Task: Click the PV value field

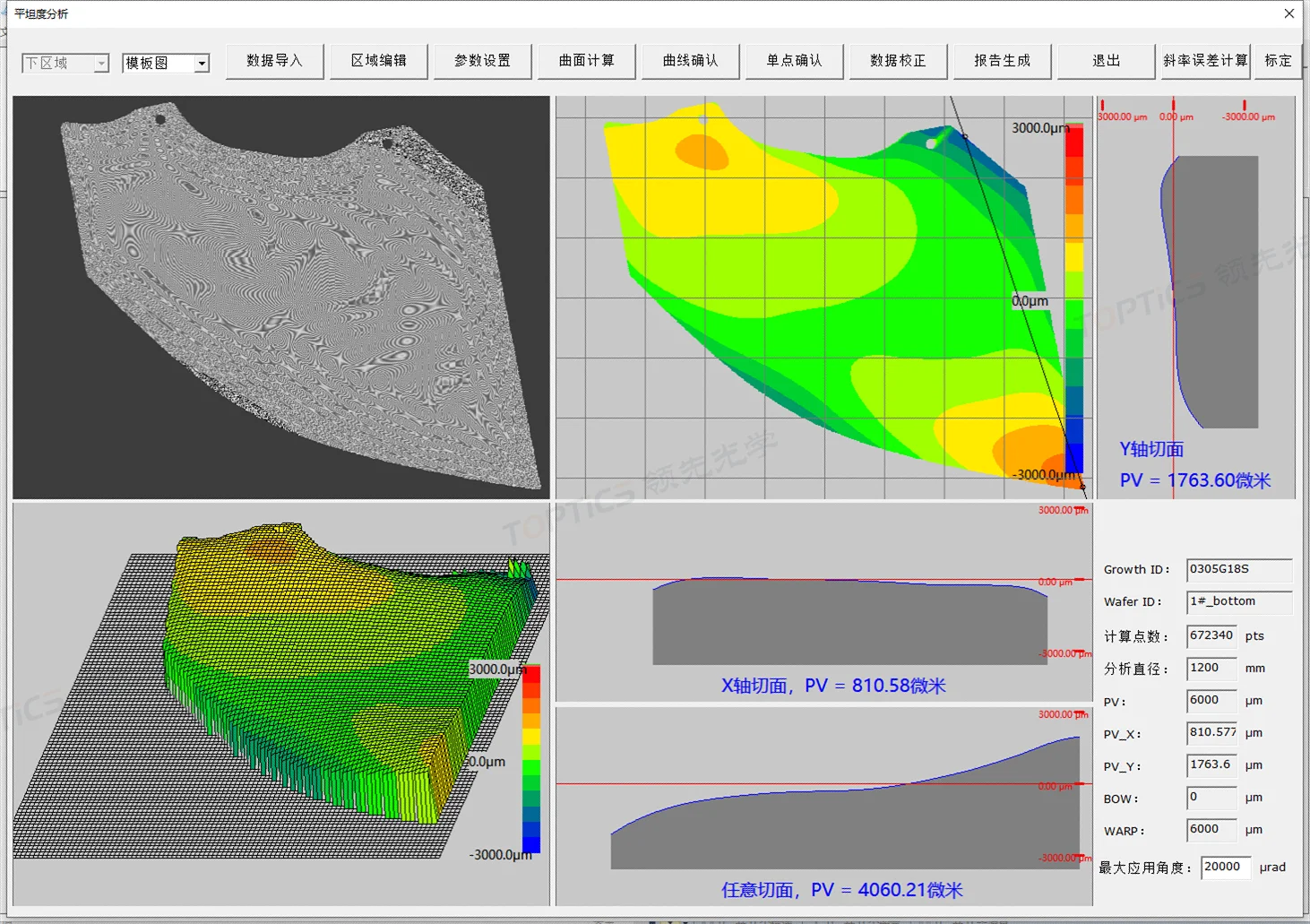Action: (x=1211, y=701)
